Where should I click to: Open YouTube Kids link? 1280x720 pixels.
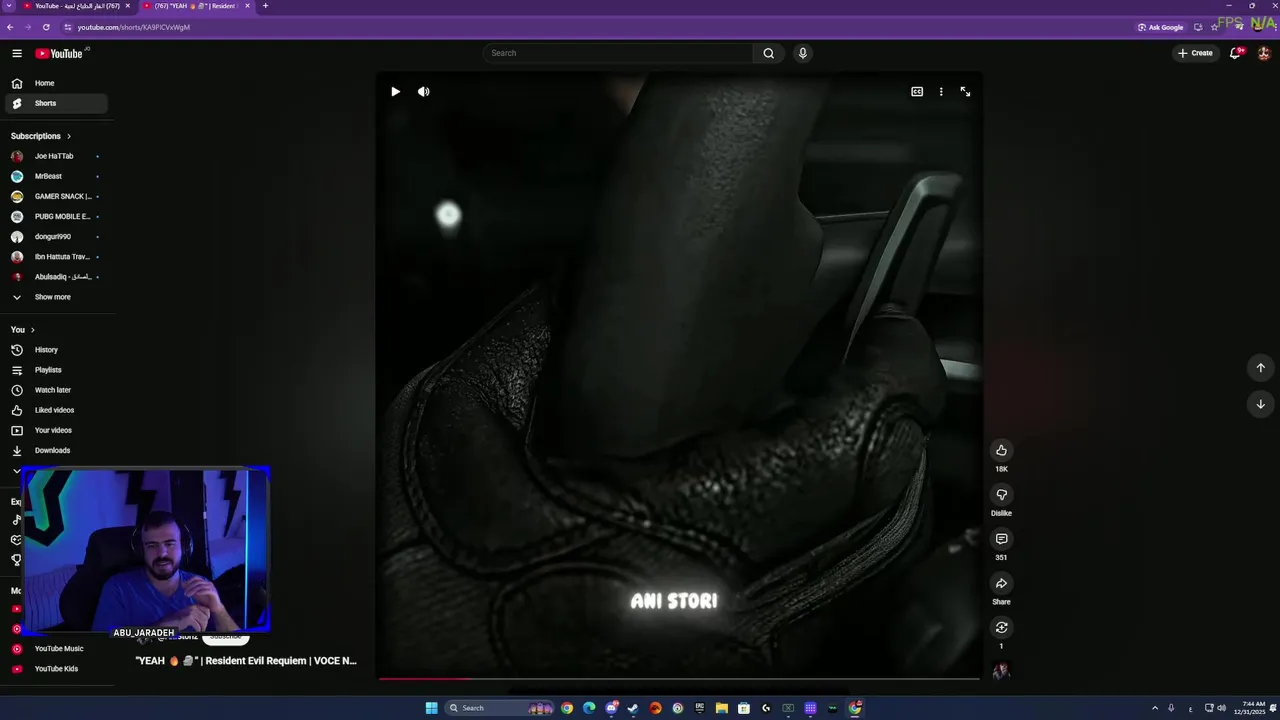[56, 669]
